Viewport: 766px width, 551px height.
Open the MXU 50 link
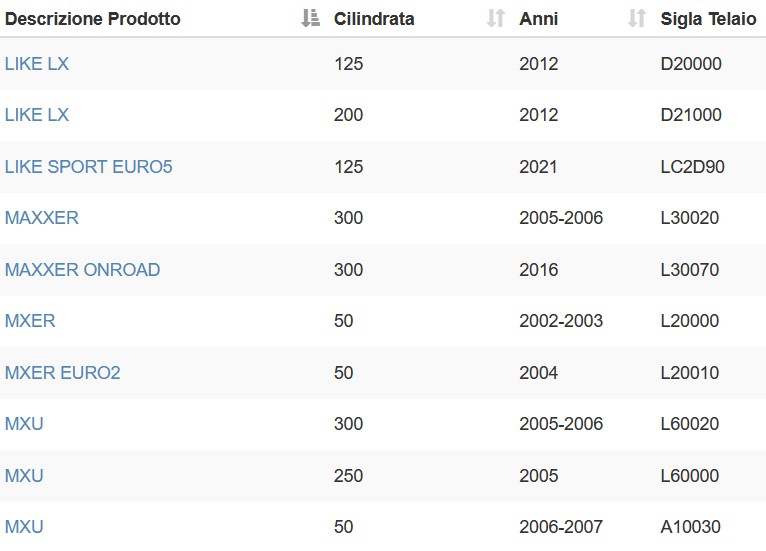click(24, 527)
